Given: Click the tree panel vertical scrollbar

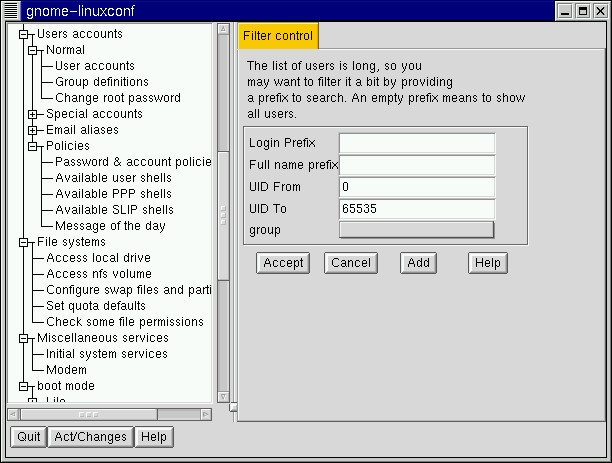Looking at the screenshot, I should point(224,200).
